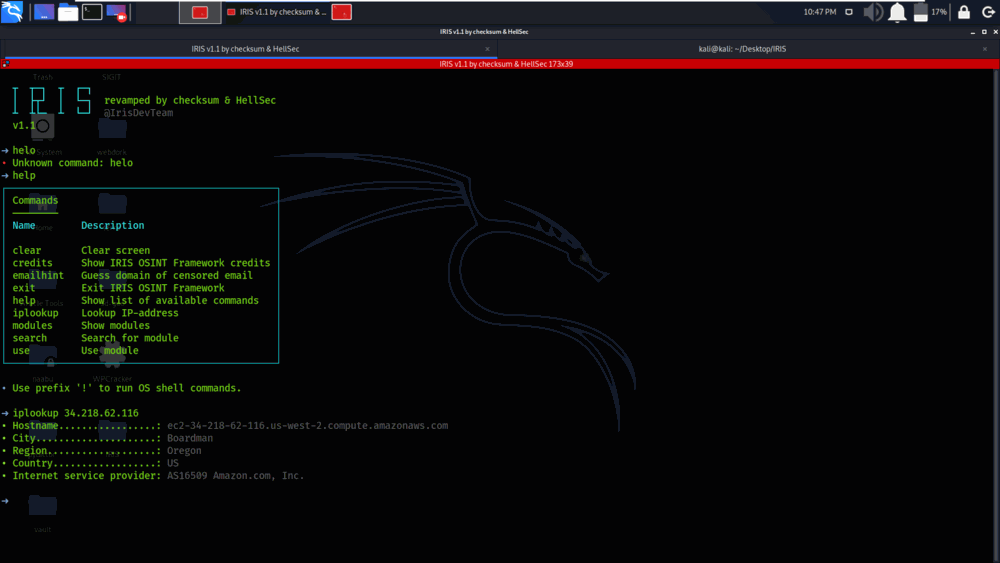Open the clock showing 10:47 PM

click(820, 12)
